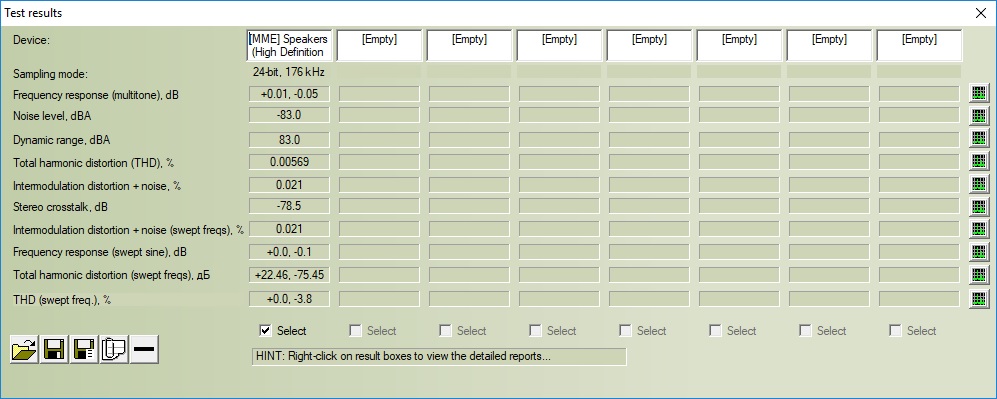Image resolution: width=997 pixels, height=399 pixels.
Task: Select the [MME] Speakers device slot
Action: click(289, 45)
